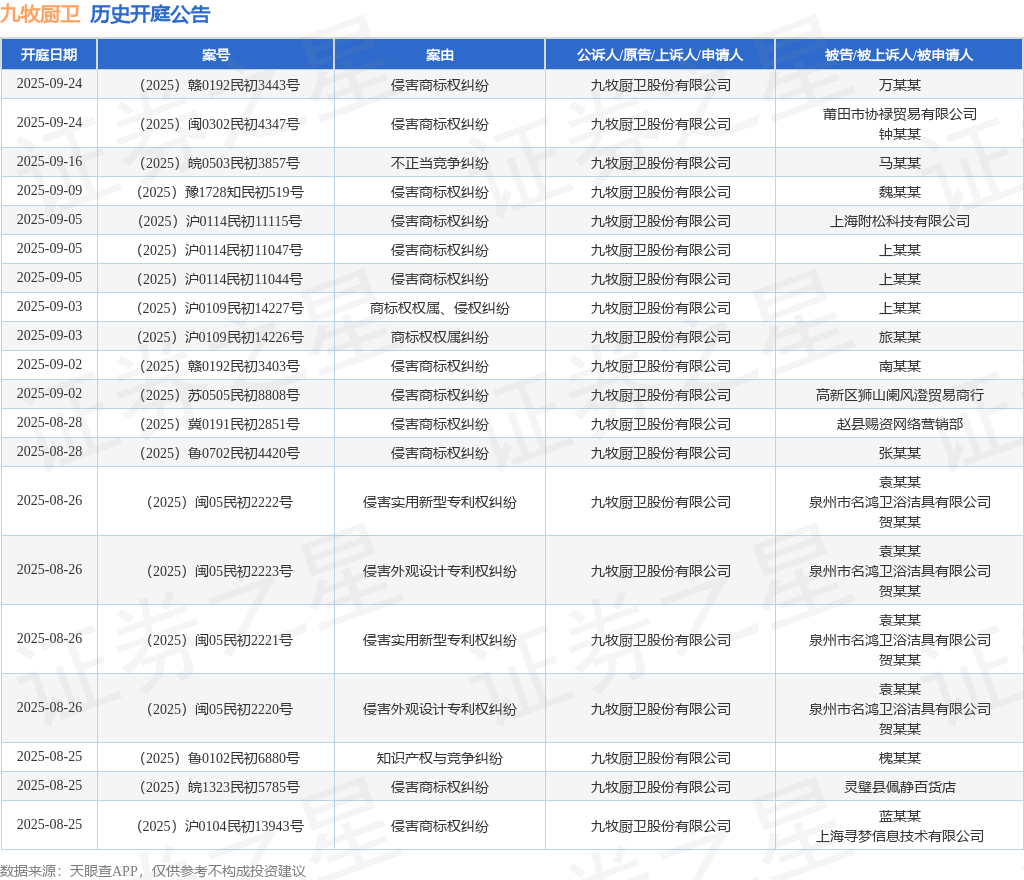The width and height of the screenshot is (1024, 880).
Task: Click defendant 旅某某
Action: point(899,338)
